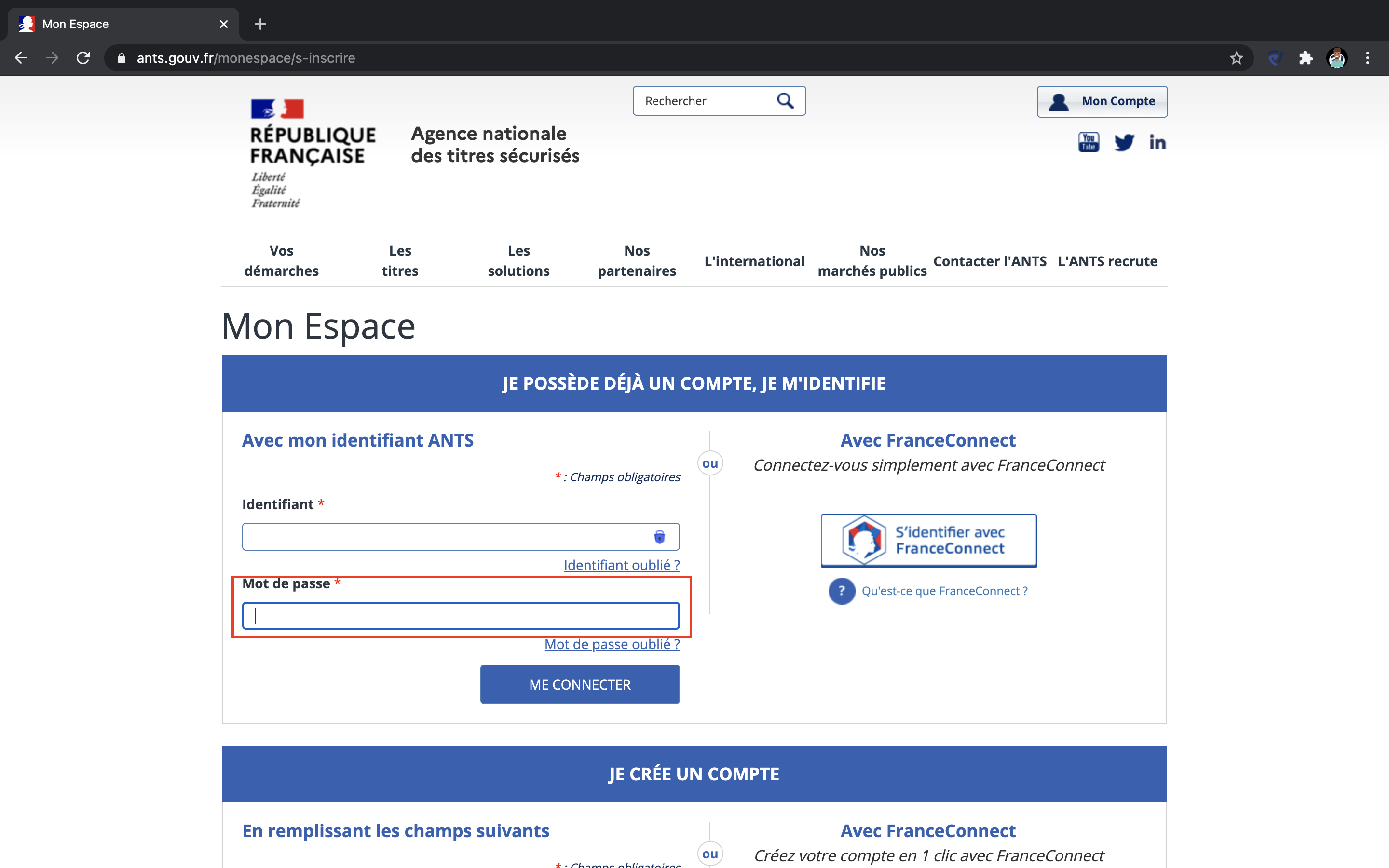This screenshot has width=1389, height=868.
Task: Open the ANTS LinkedIn icon
Action: click(x=1157, y=142)
